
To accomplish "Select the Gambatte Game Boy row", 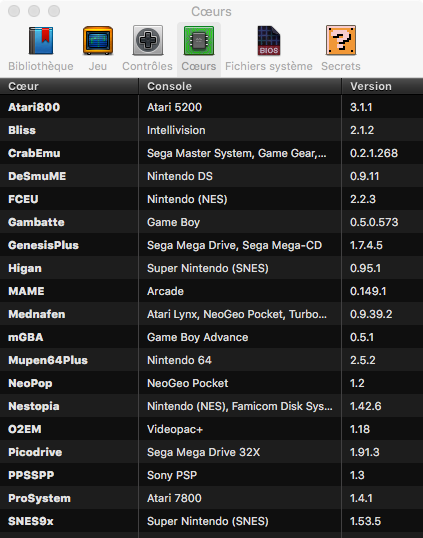I will point(211,222).
